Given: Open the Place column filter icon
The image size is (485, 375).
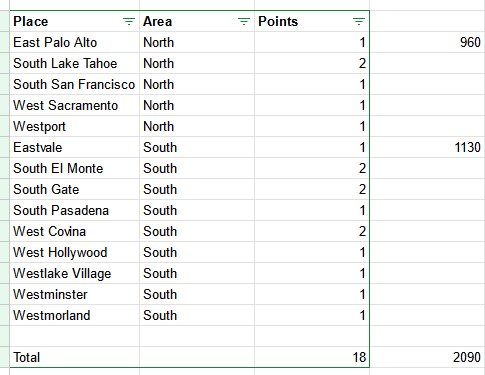Looking at the screenshot, I should click(129, 22).
